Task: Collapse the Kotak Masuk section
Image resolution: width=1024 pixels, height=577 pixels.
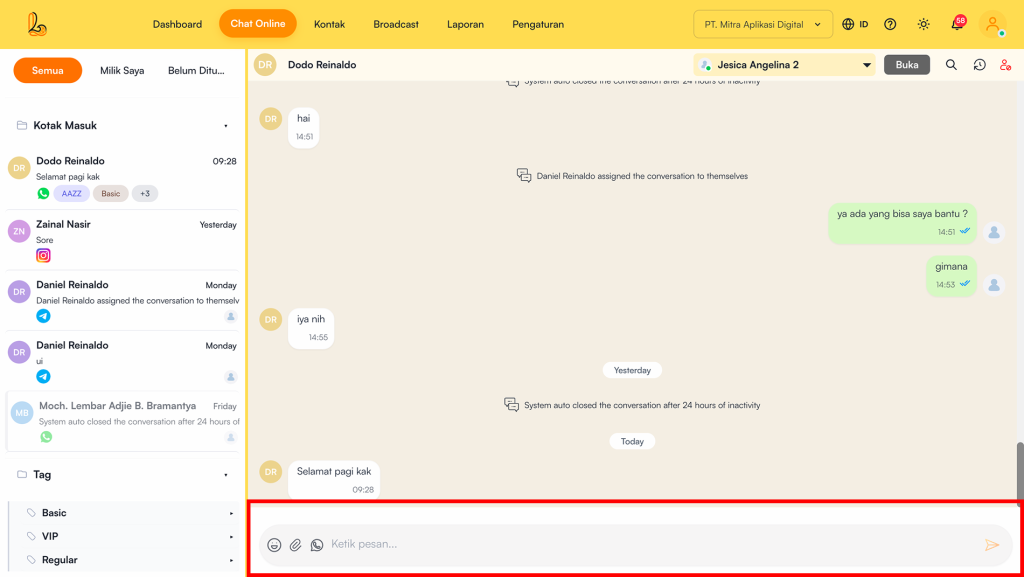Action: [x=226, y=126]
